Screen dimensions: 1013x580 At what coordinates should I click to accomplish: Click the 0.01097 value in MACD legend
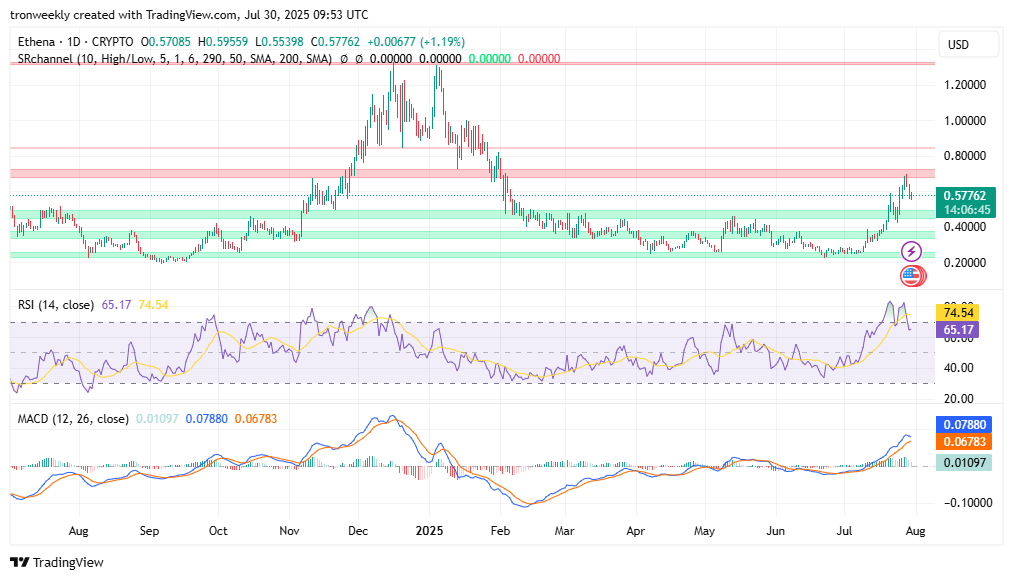point(157,419)
